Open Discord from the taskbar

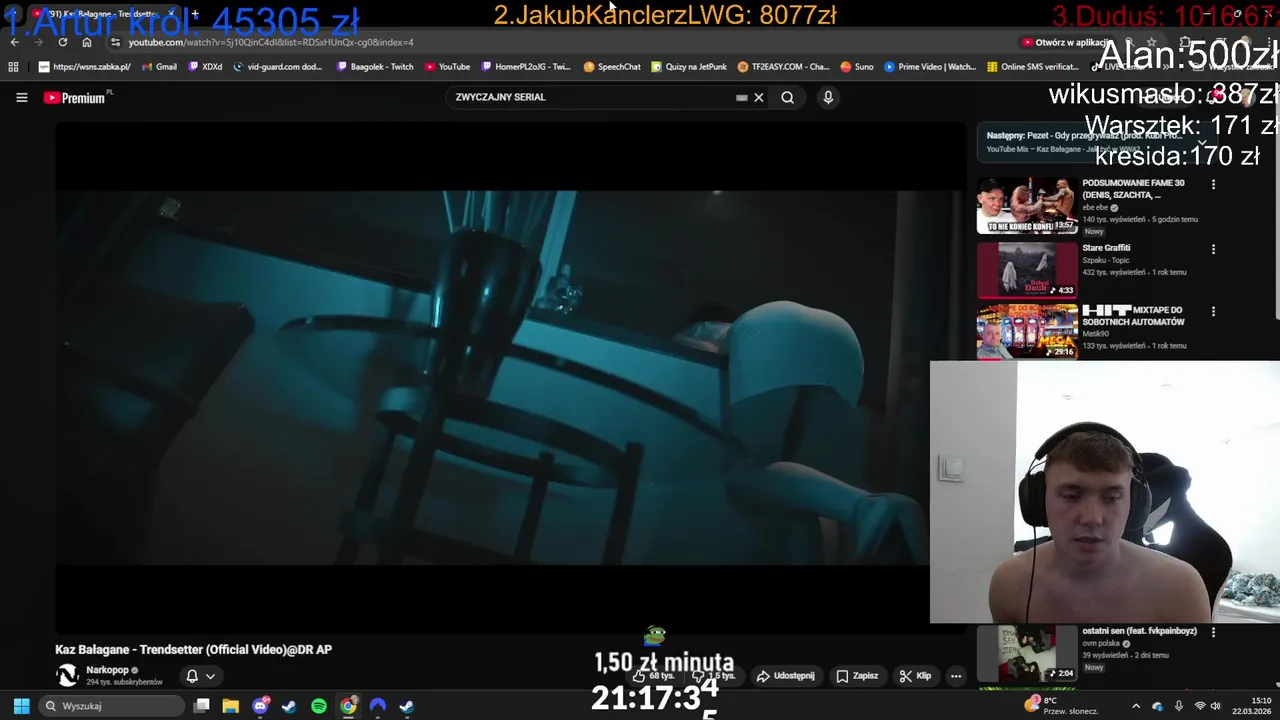click(x=261, y=706)
